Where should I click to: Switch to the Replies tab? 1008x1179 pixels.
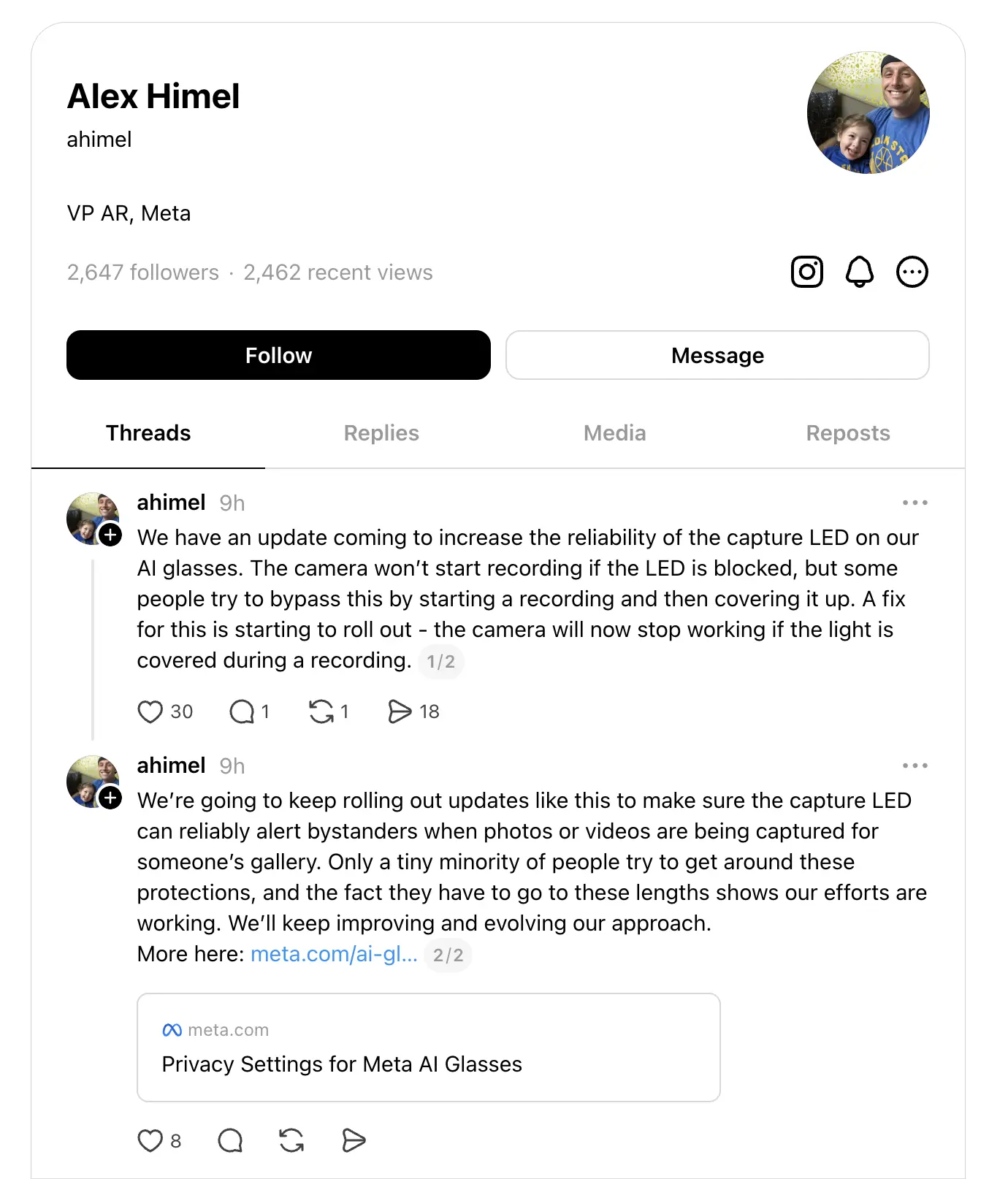point(381,433)
